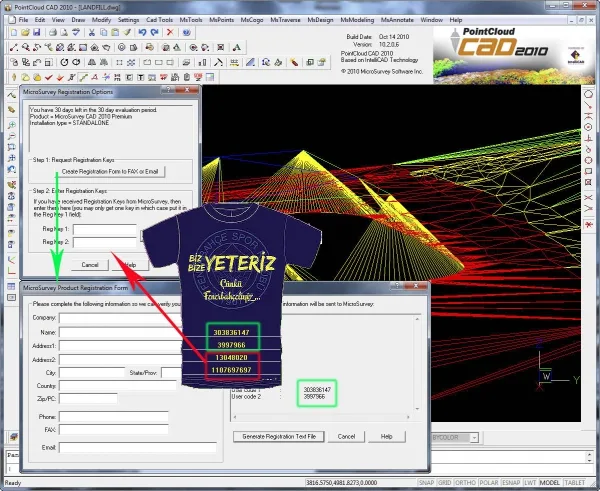Select the Cut scissors icon
Image resolution: width=600 pixels, height=491 pixels.
tap(91, 33)
